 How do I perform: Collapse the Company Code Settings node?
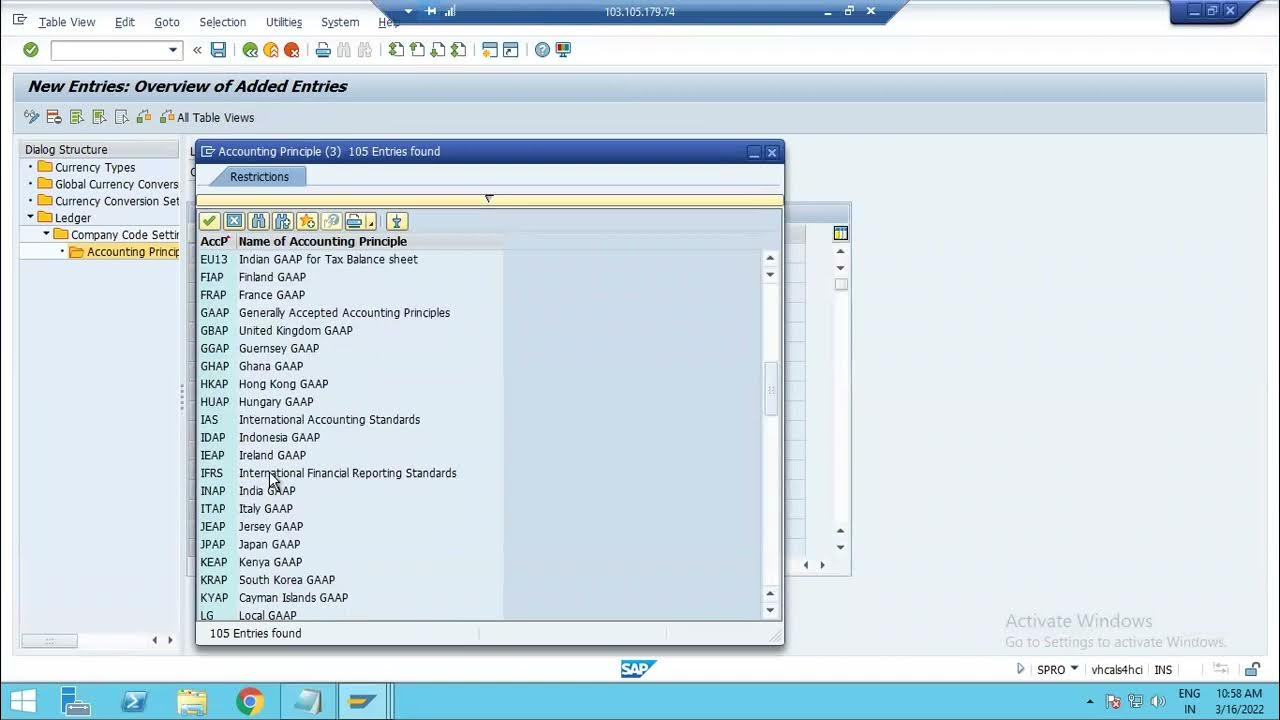(x=46, y=234)
